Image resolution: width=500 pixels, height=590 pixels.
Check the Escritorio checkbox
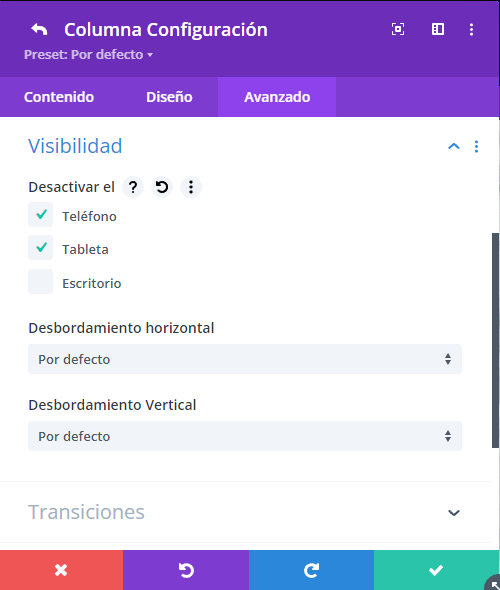point(41,281)
